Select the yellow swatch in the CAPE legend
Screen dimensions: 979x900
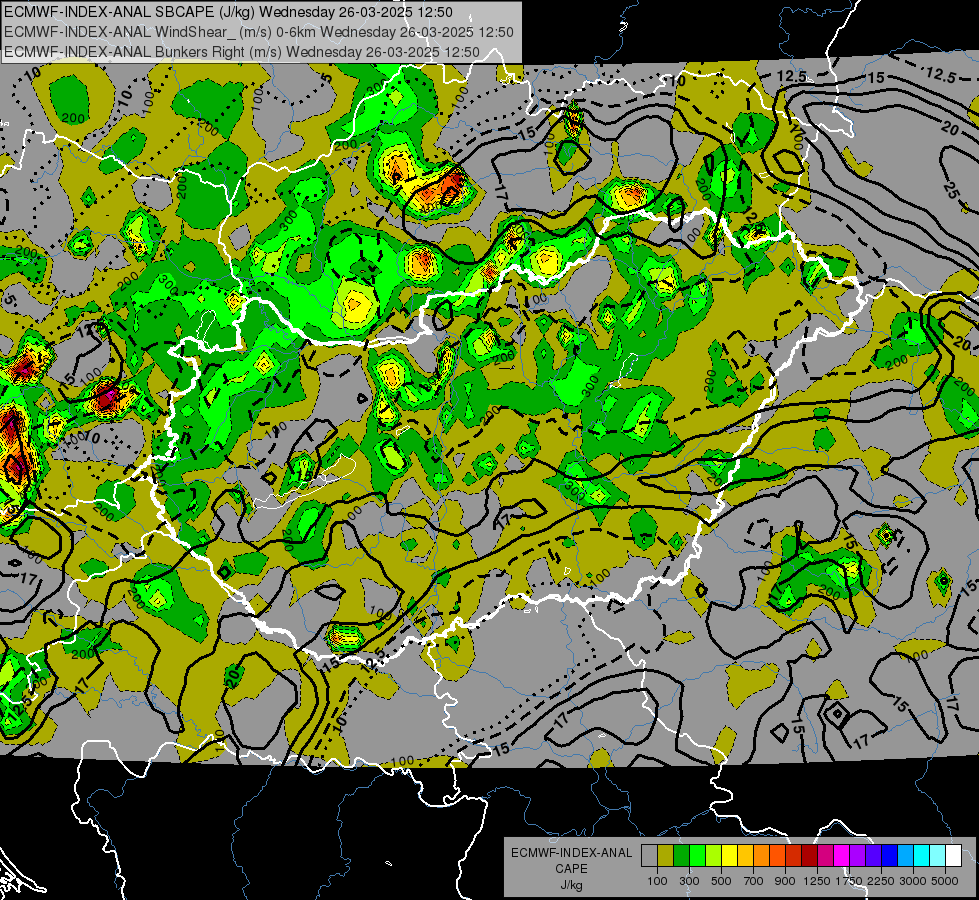tap(729, 855)
